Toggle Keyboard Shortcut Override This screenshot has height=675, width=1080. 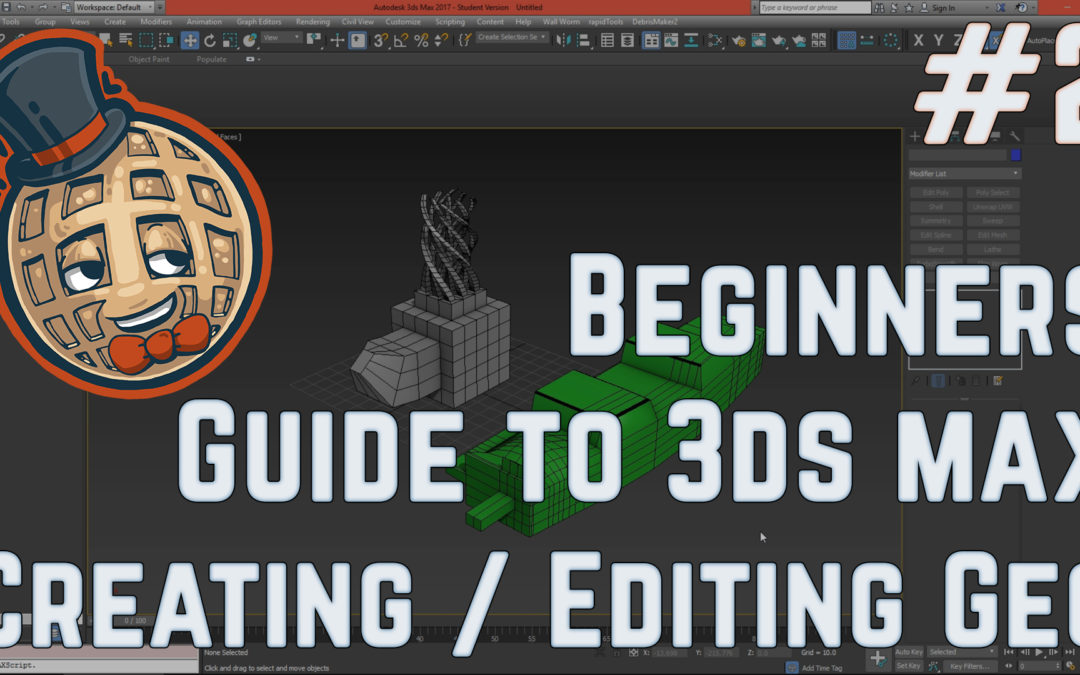[357, 40]
